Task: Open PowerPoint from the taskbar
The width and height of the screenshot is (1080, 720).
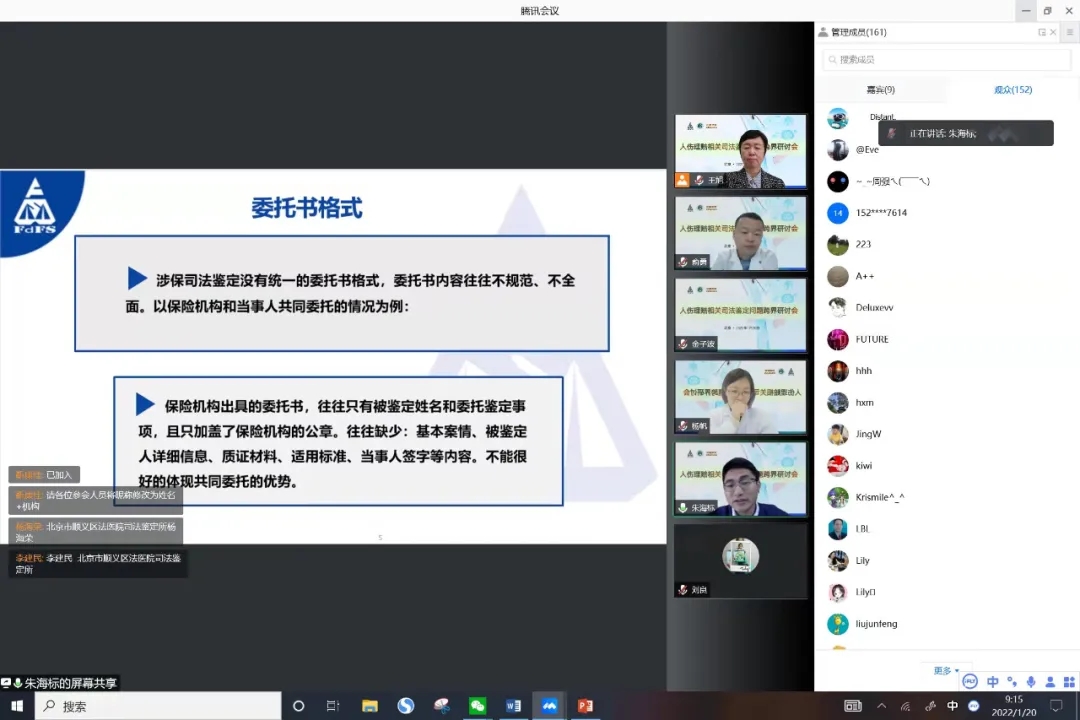Action: (585, 706)
